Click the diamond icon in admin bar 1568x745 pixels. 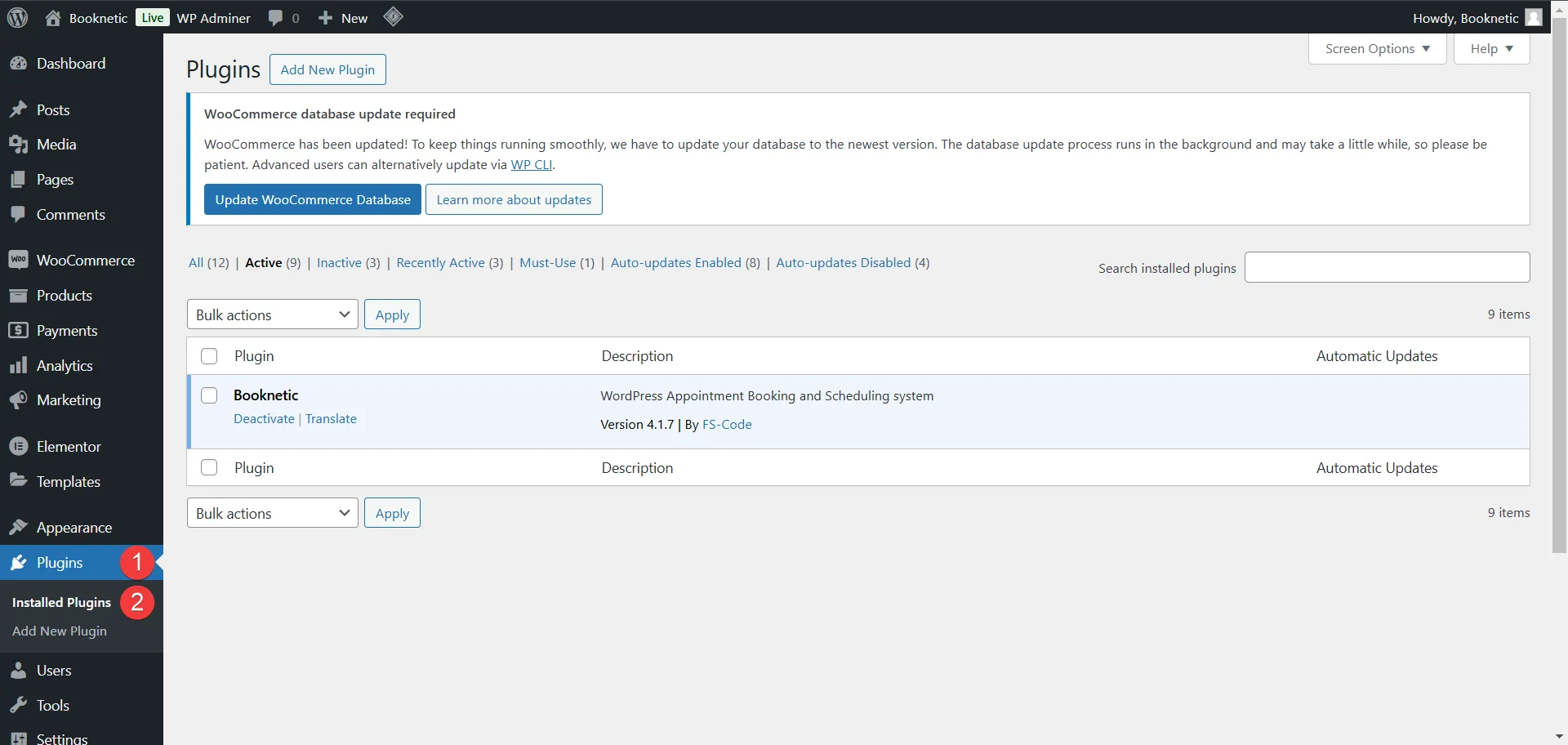coord(393,17)
